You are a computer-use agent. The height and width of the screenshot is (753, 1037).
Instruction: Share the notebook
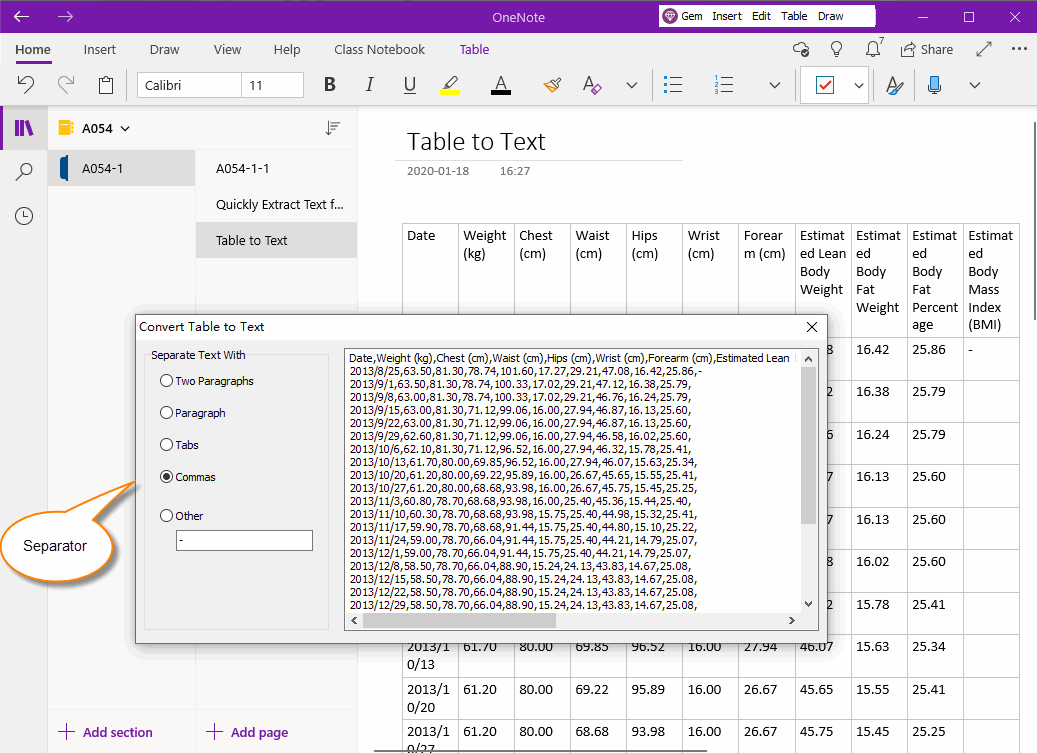click(927, 50)
